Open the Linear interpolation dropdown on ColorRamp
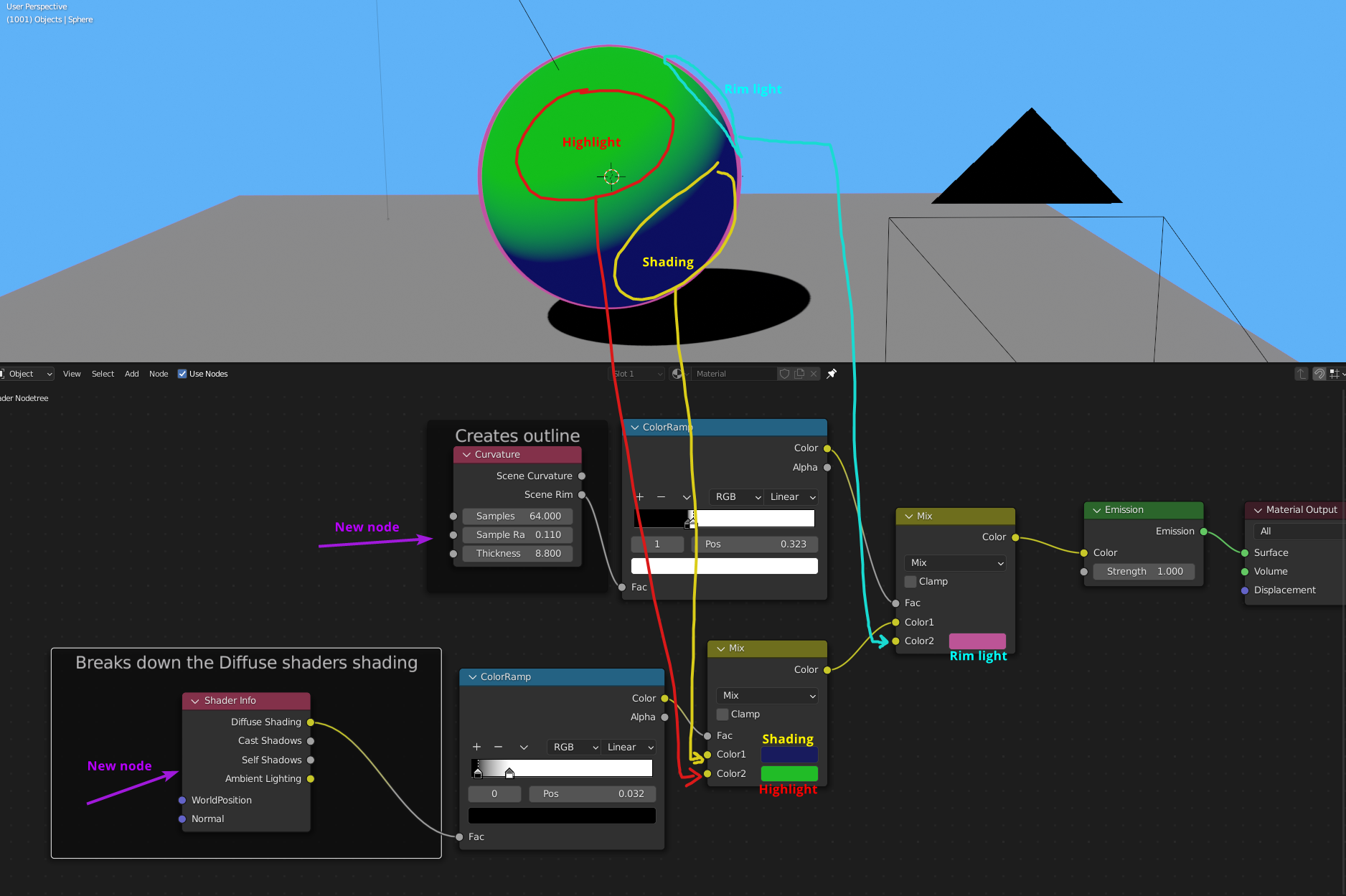Viewport: 1346px width, 896px height. [x=790, y=496]
